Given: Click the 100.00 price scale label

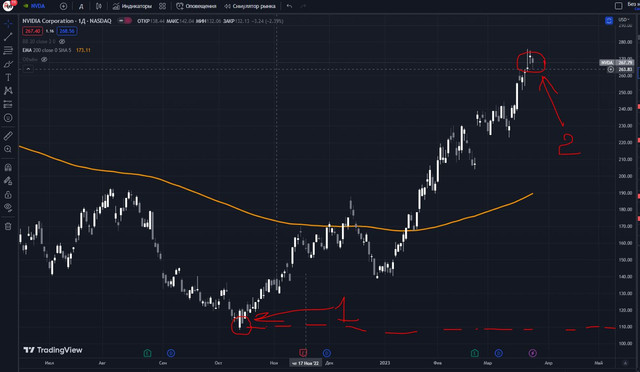Looking at the screenshot, I should [x=625, y=343].
